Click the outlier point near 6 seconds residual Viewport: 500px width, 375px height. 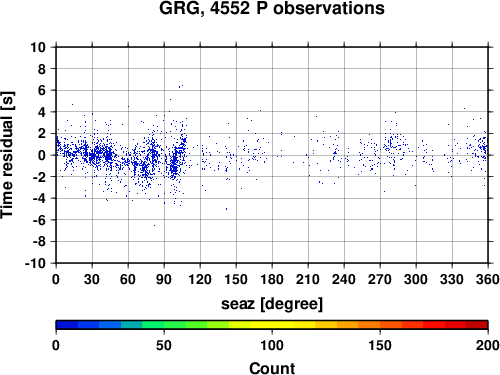coord(182,85)
